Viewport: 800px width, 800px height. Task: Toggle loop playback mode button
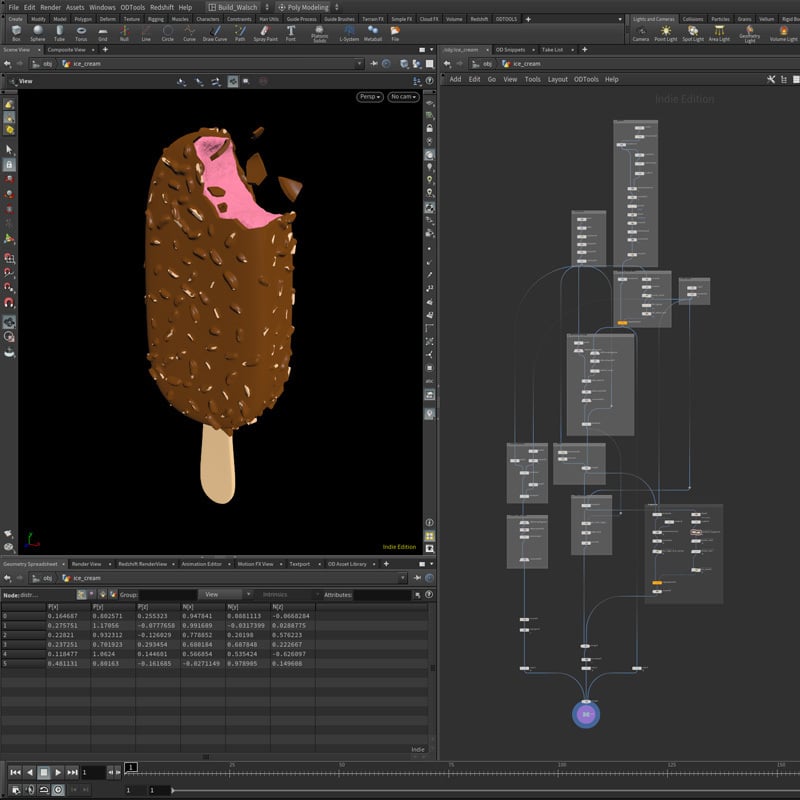(44, 790)
